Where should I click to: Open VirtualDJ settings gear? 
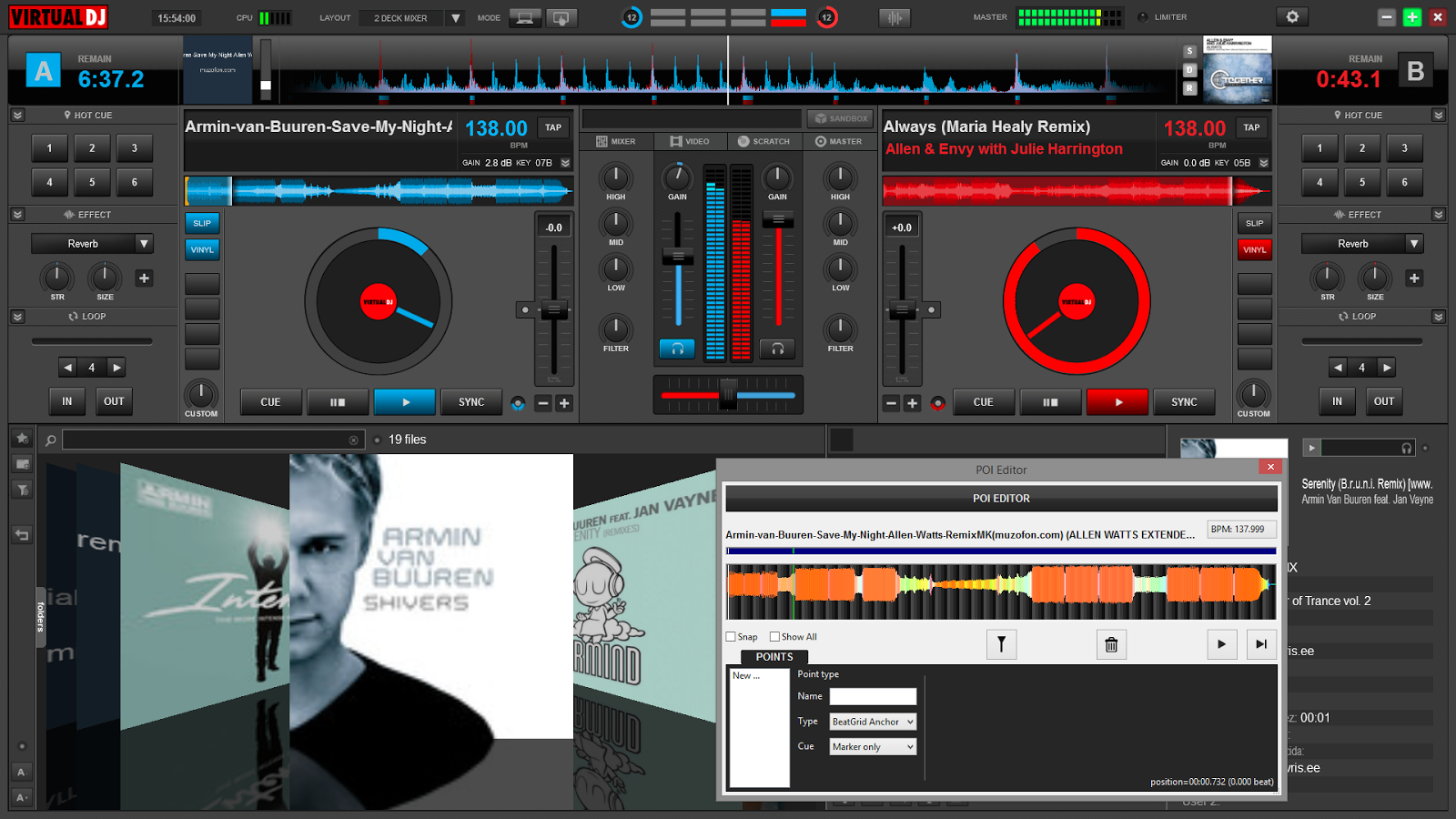coord(1292,15)
